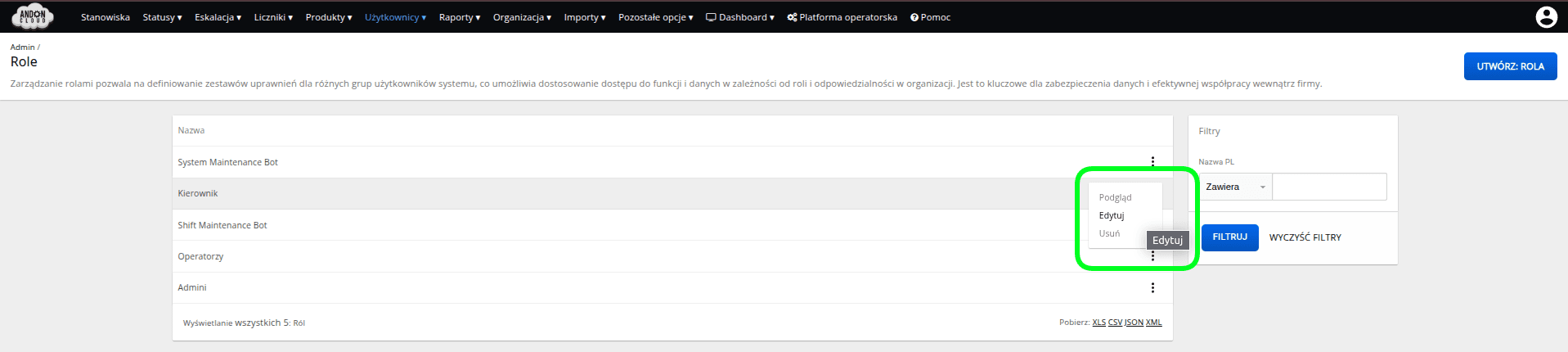Expand the Produkty menu
1568x352 pixels.
coord(329,17)
